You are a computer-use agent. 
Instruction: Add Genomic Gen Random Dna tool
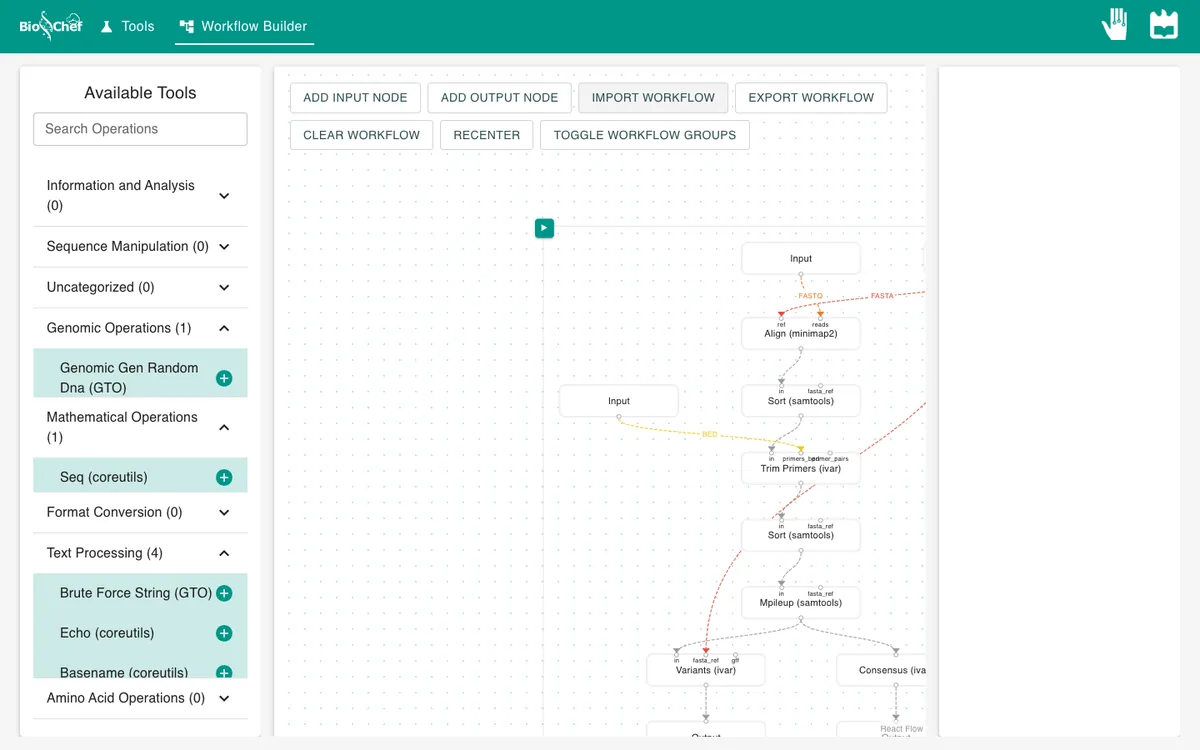coord(224,378)
